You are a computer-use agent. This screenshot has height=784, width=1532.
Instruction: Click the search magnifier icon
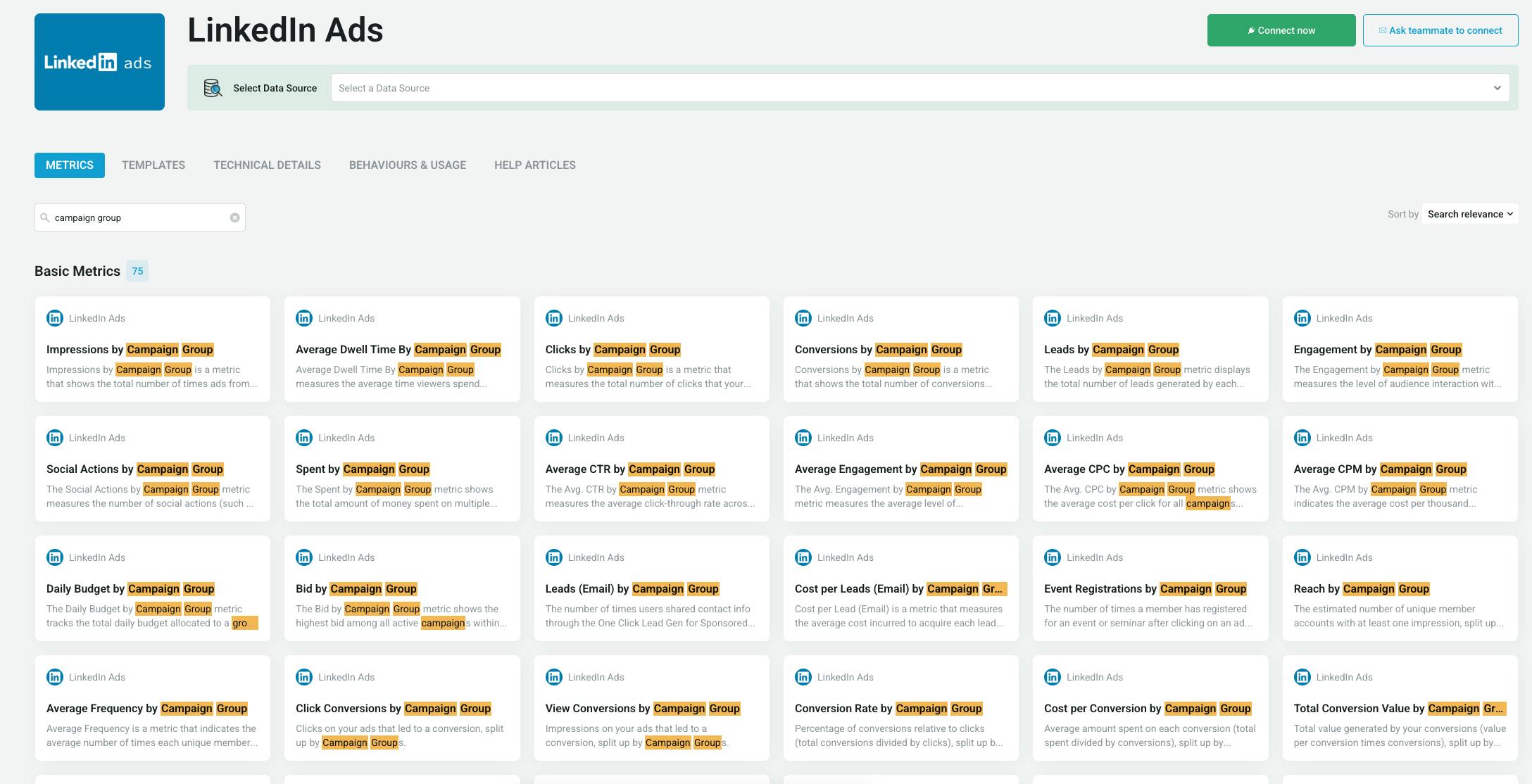pos(45,217)
